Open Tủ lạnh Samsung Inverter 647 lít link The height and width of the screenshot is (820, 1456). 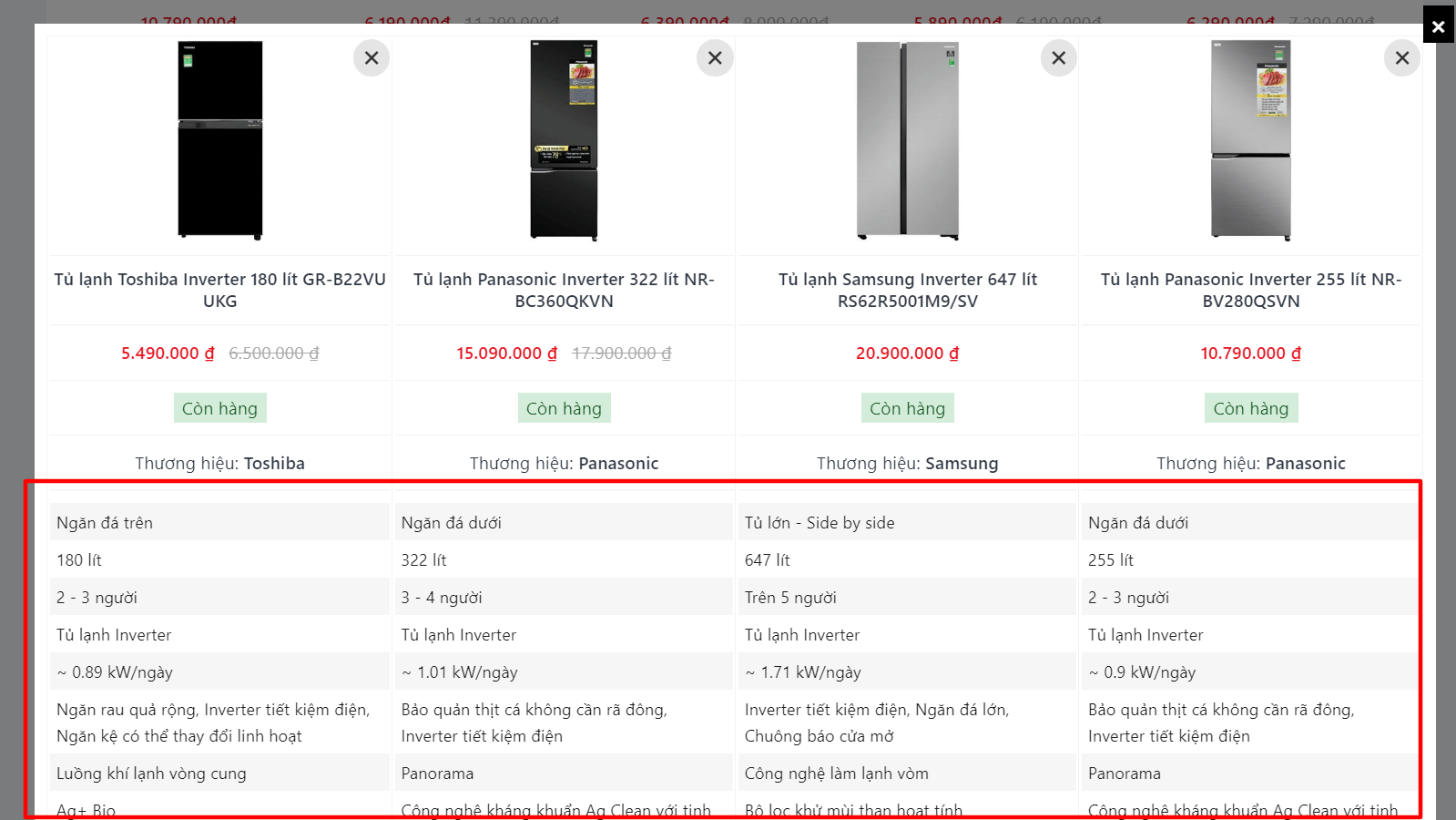pyautogui.click(x=908, y=290)
